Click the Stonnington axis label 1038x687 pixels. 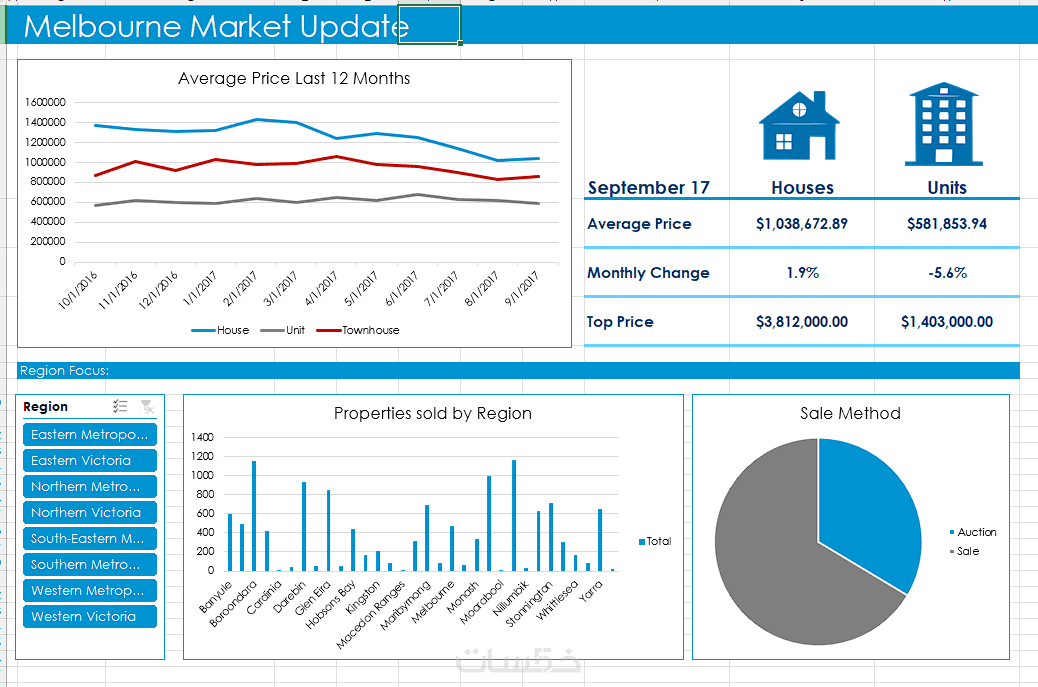pyautogui.click(x=528, y=604)
